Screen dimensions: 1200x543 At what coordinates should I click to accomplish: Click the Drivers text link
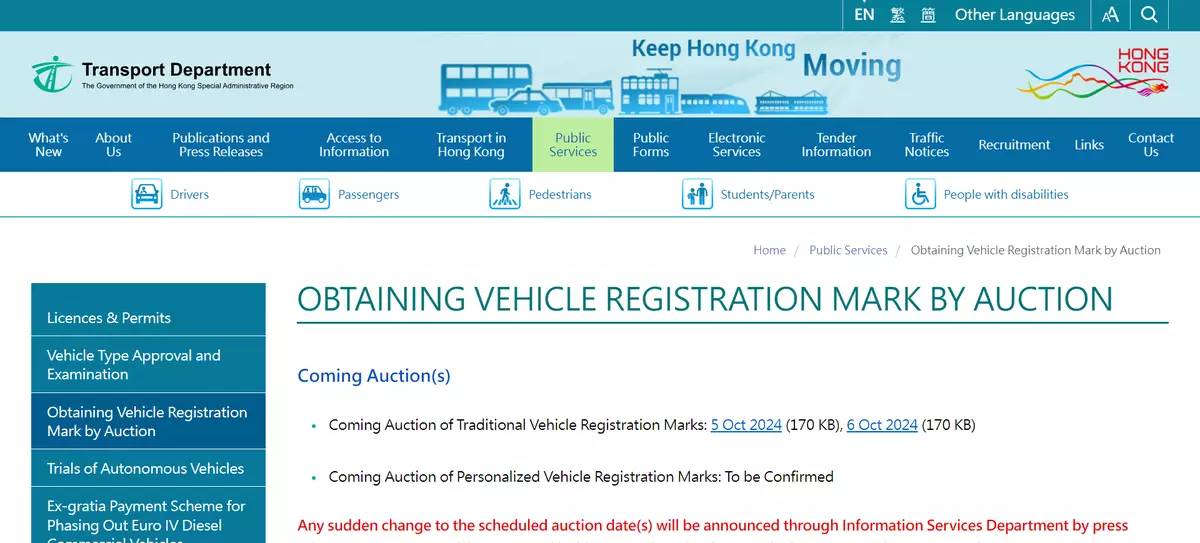[190, 194]
